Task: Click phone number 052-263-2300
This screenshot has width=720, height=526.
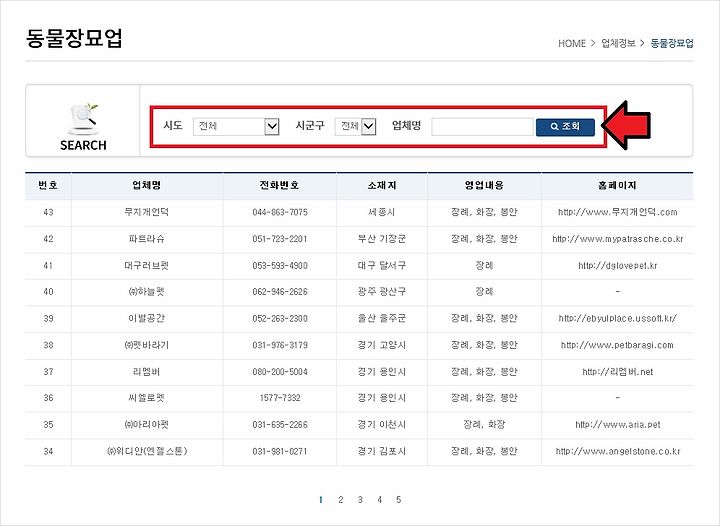Action: click(280, 318)
